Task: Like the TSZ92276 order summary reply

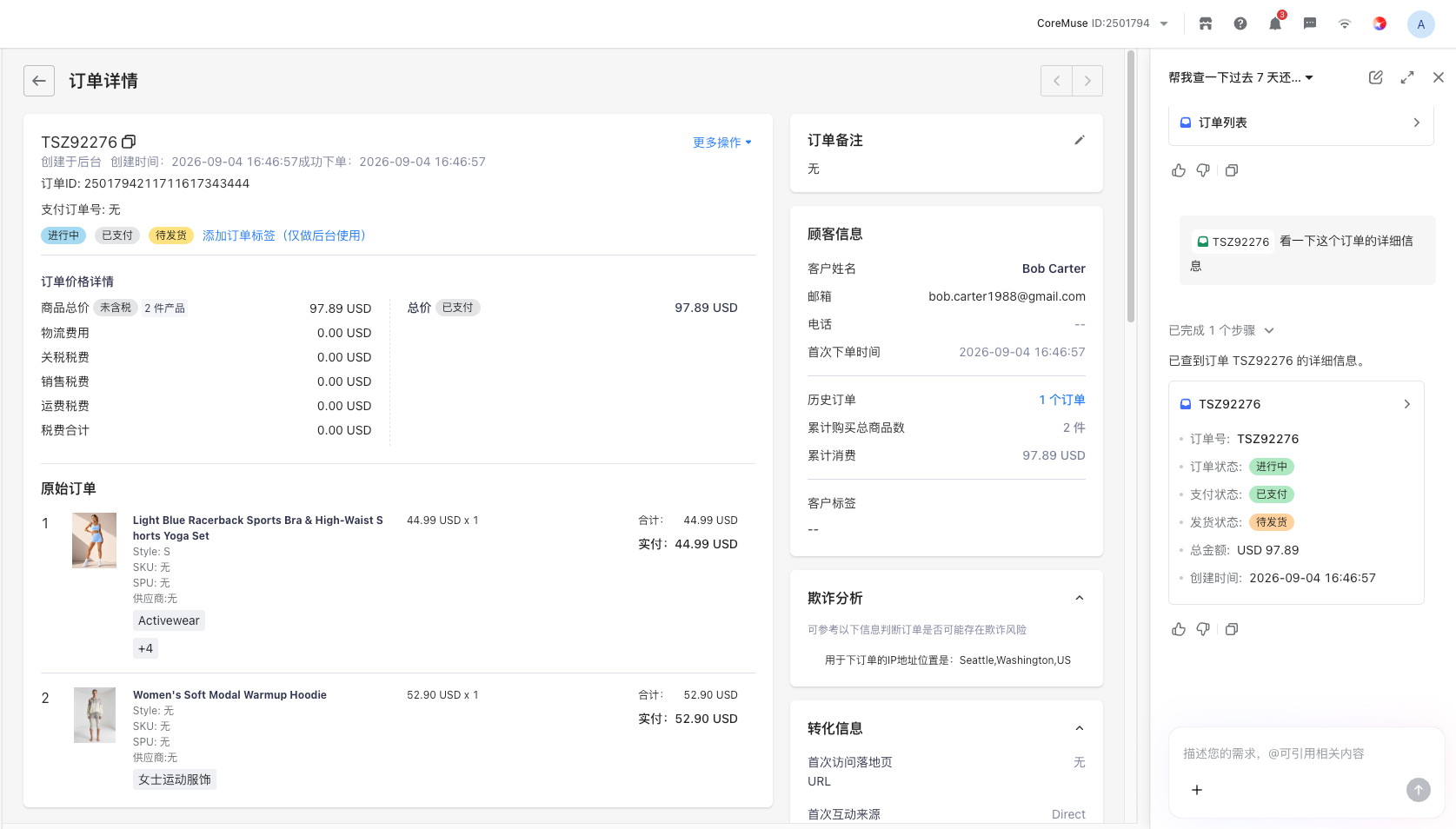Action: pyautogui.click(x=1179, y=629)
